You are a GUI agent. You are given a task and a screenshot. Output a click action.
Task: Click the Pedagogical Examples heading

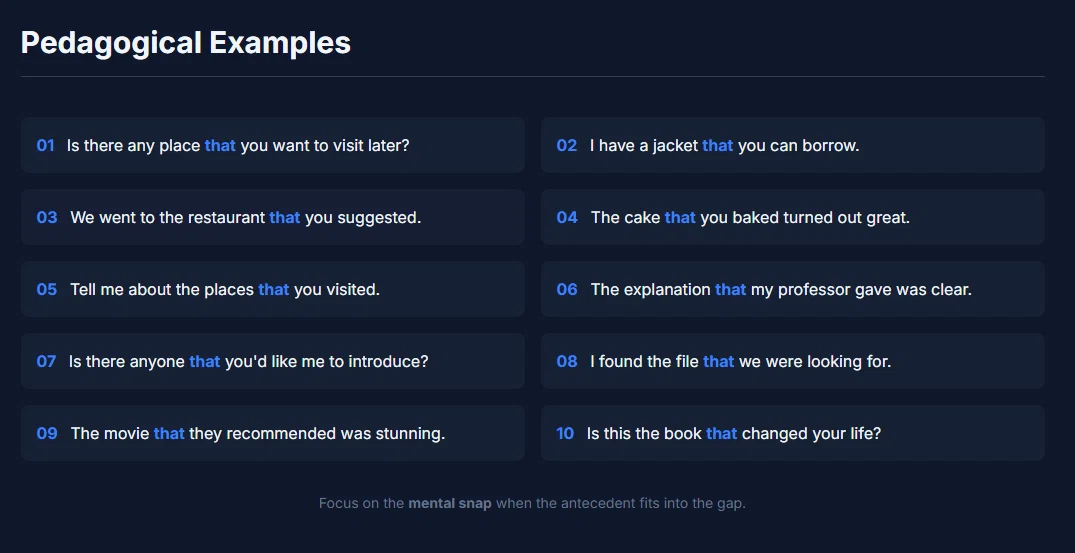[186, 43]
